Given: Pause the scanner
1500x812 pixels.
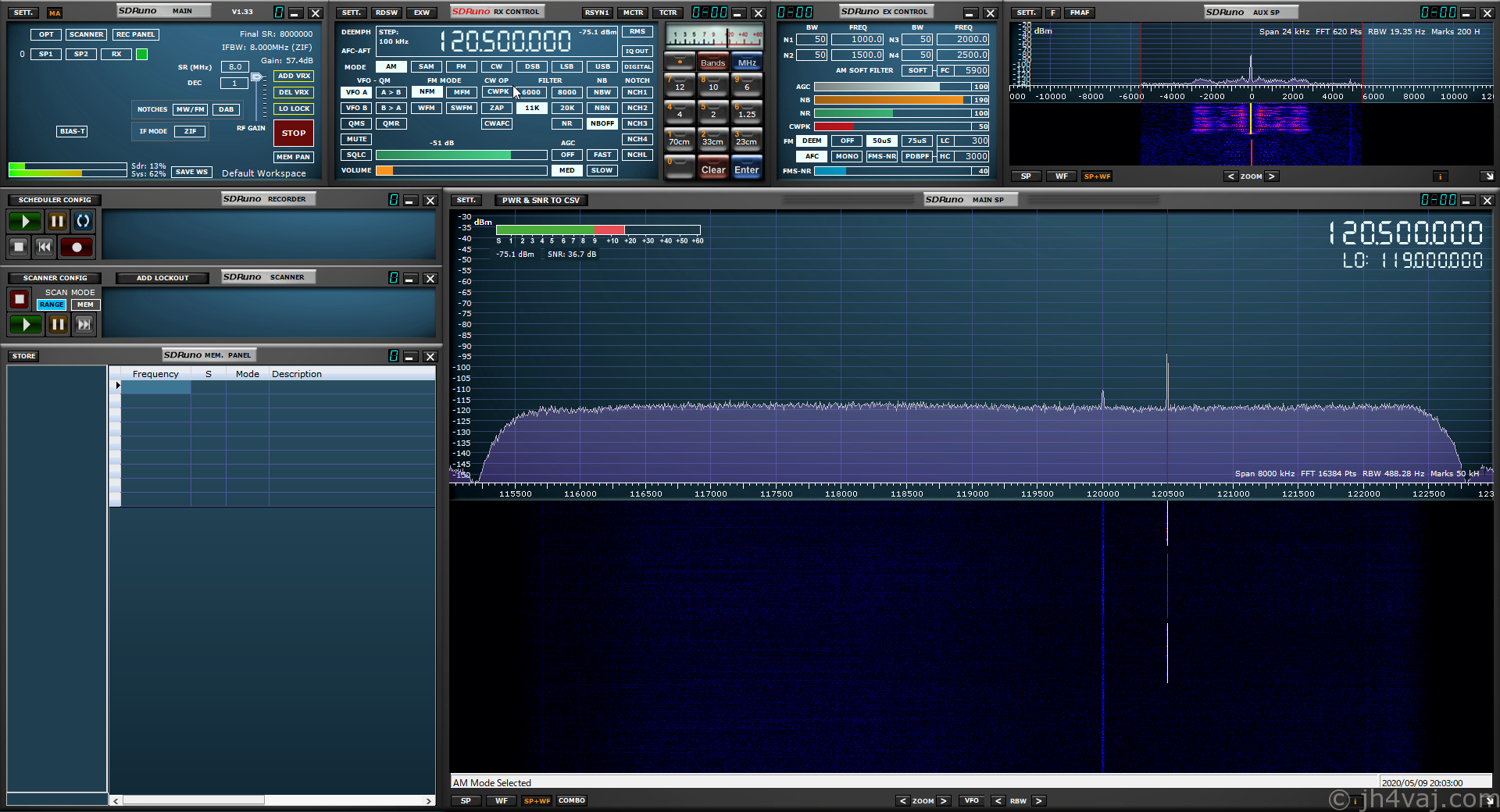Looking at the screenshot, I should (58, 324).
